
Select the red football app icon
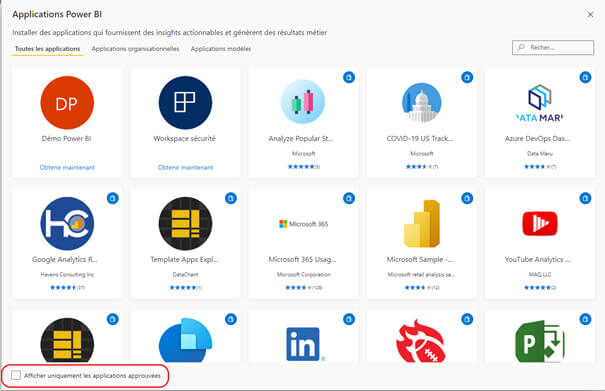pos(421,341)
